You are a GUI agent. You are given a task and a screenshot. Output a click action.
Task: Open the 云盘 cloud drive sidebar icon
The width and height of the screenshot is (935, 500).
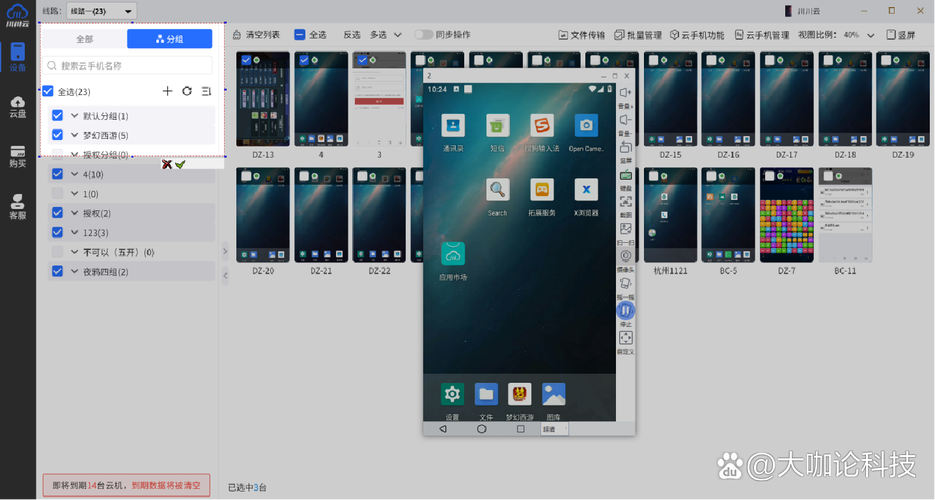[18, 106]
